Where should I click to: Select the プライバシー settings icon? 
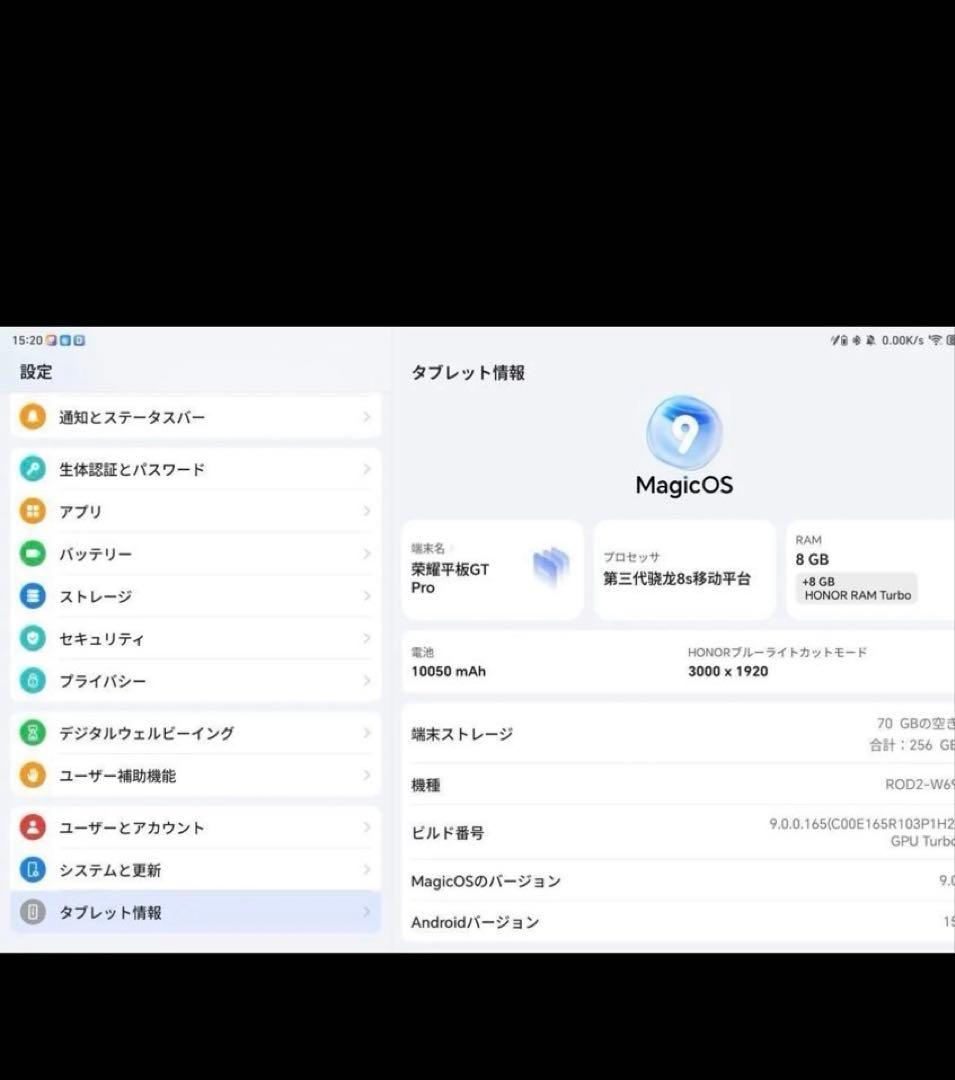(x=33, y=681)
